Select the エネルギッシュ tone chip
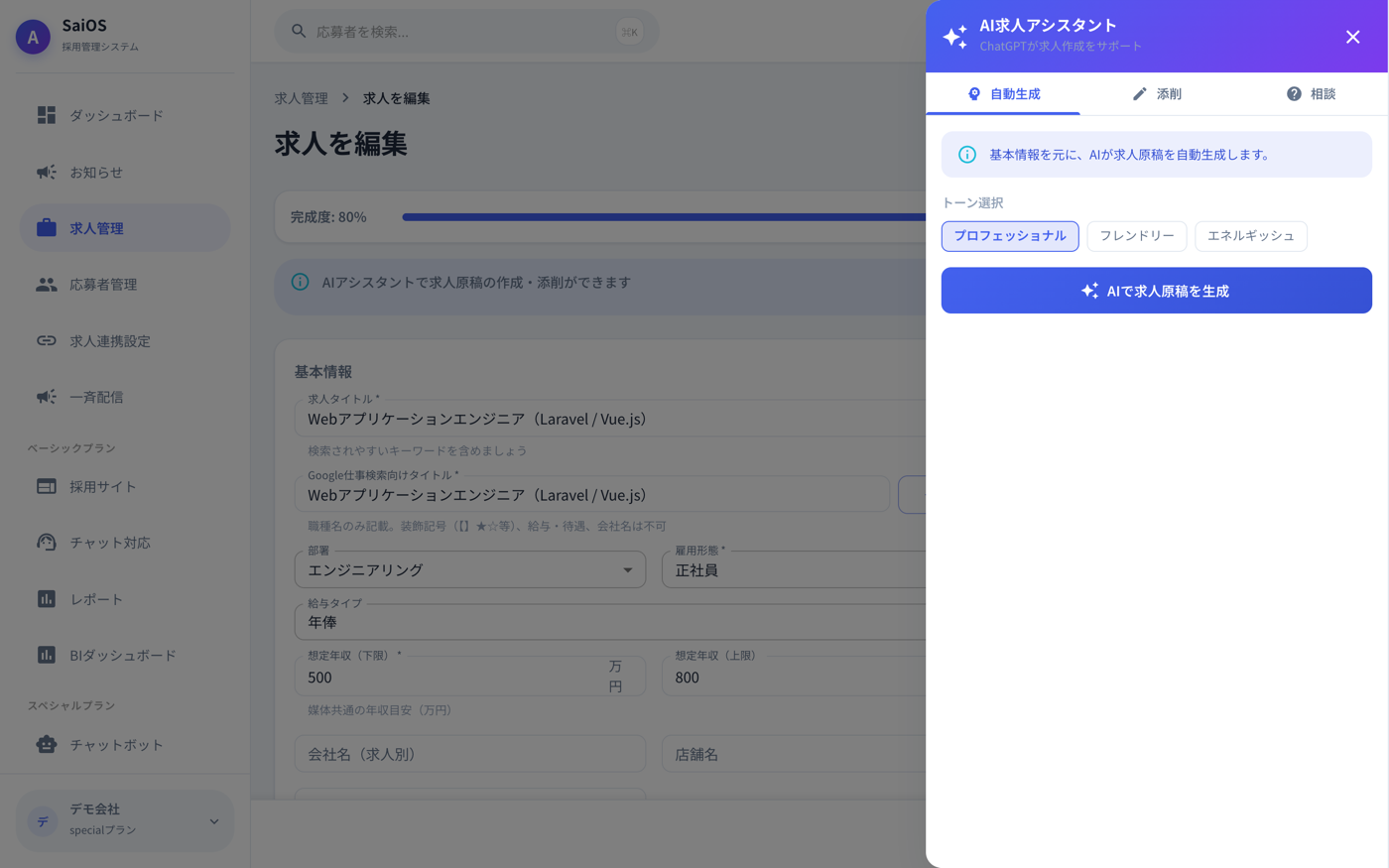This screenshot has width=1389, height=868. (1251, 236)
